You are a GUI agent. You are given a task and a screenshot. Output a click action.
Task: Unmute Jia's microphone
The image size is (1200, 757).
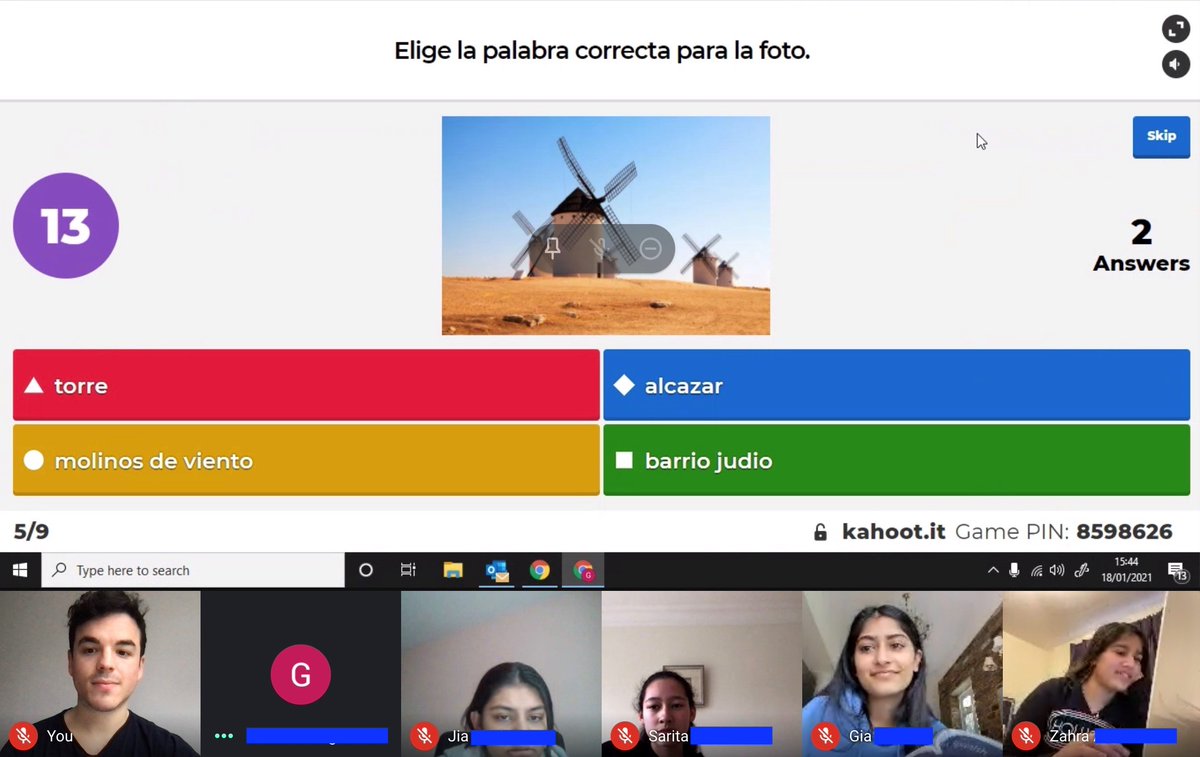[x=424, y=736]
